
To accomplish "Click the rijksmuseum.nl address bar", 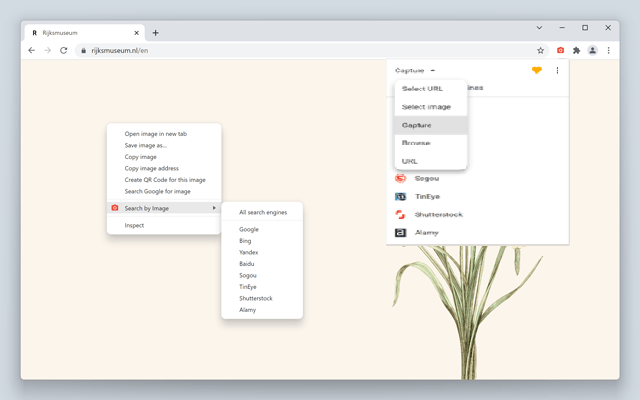I will [300, 50].
